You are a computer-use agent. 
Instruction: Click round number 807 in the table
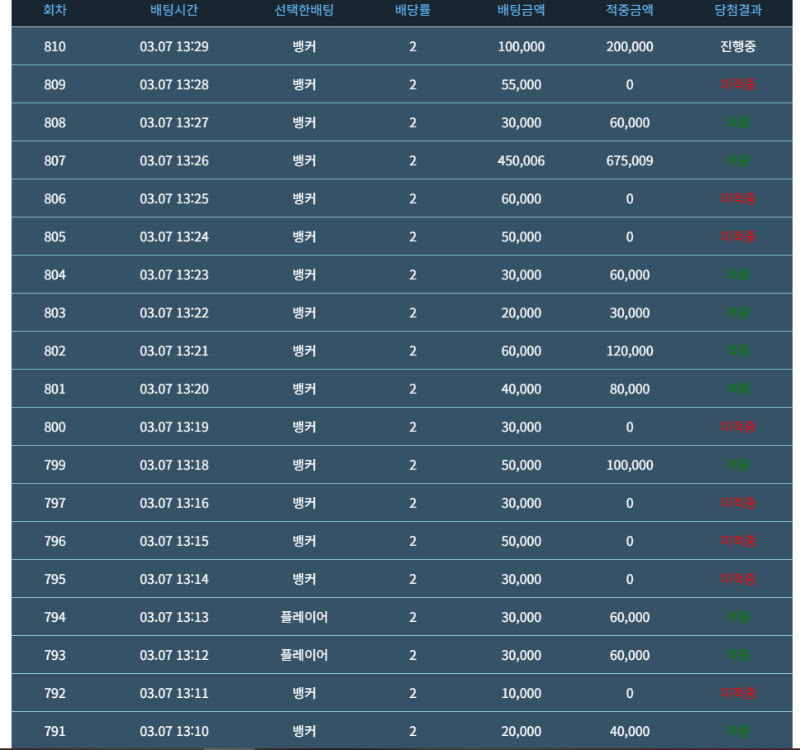tap(55, 161)
